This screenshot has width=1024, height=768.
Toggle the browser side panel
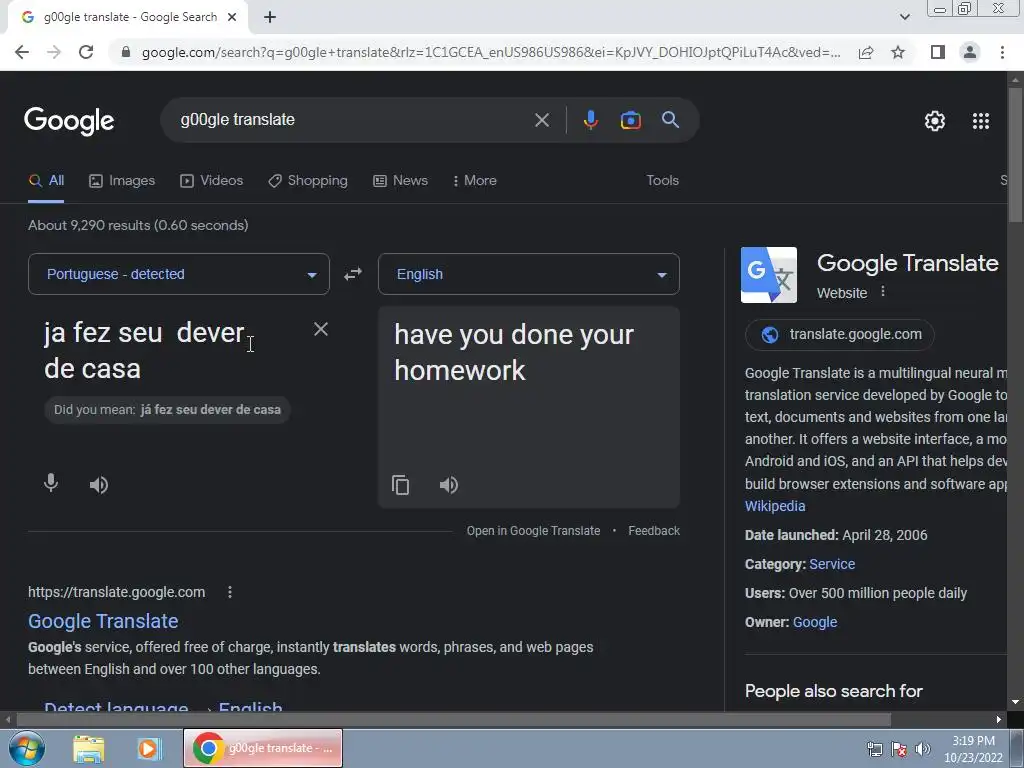[938, 52]
